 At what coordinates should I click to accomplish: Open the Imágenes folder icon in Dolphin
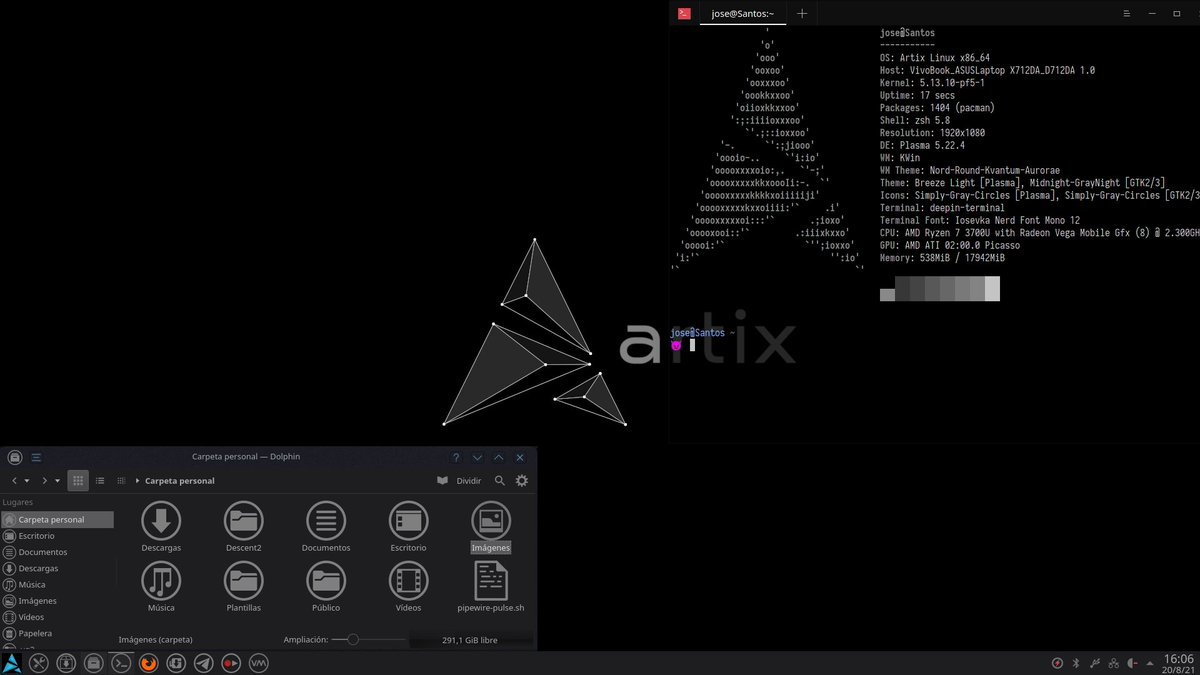pyautogui.click(x=491, y=520)
